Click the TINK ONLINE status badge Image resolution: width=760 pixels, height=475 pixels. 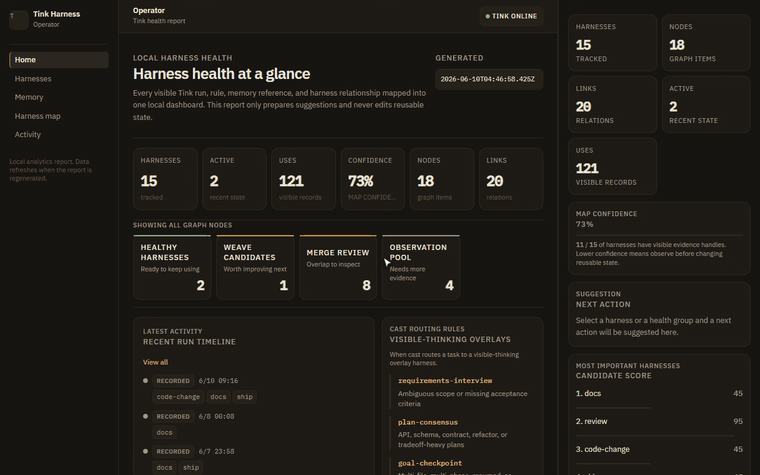pos(511,16)
